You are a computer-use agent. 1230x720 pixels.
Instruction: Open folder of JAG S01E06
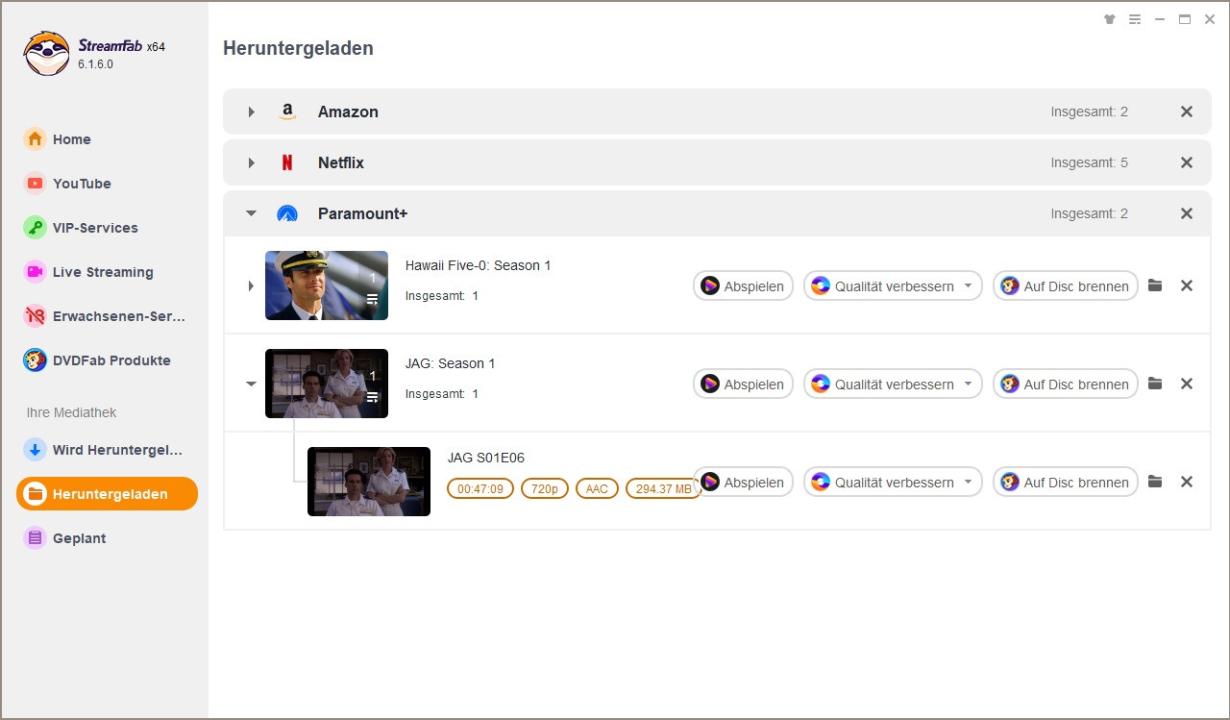point(1155,482)
